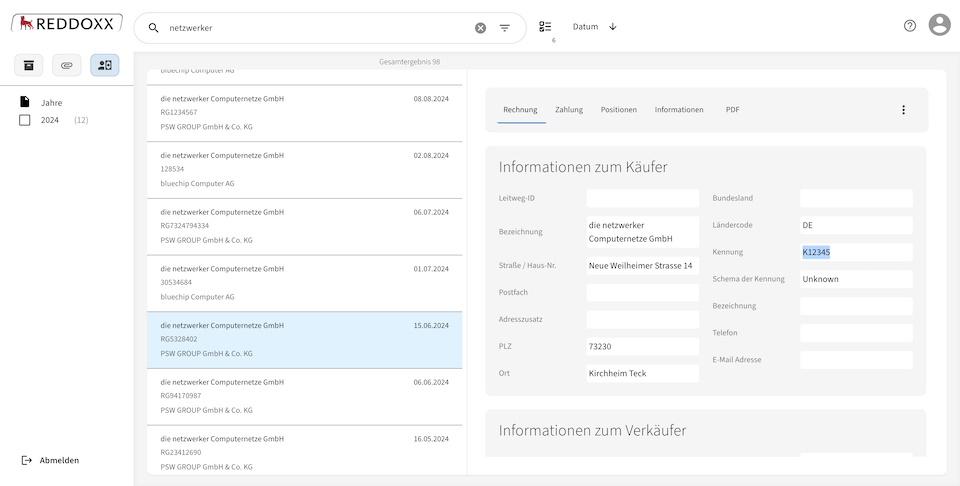This screenshot has width=960, height=486.
Task: Click the Jahre filter heading
Action: click(x=51, y=103)
